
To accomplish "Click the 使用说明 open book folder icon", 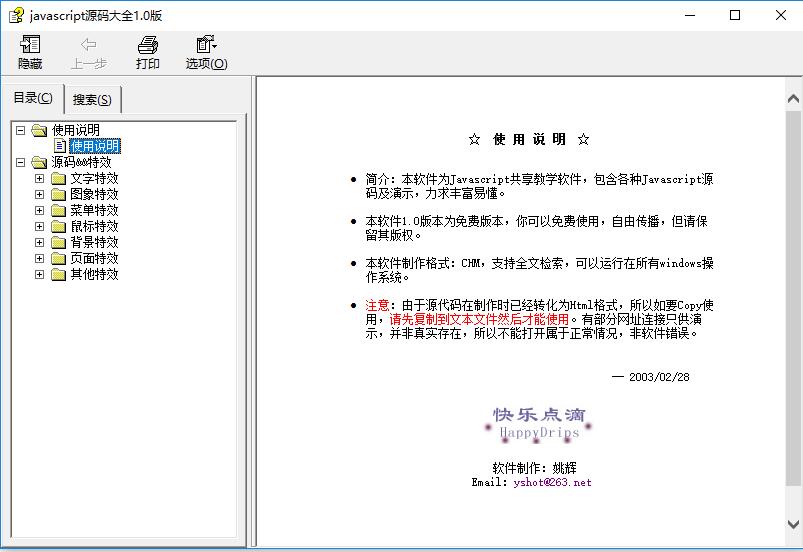I will (x=39, y=131).
